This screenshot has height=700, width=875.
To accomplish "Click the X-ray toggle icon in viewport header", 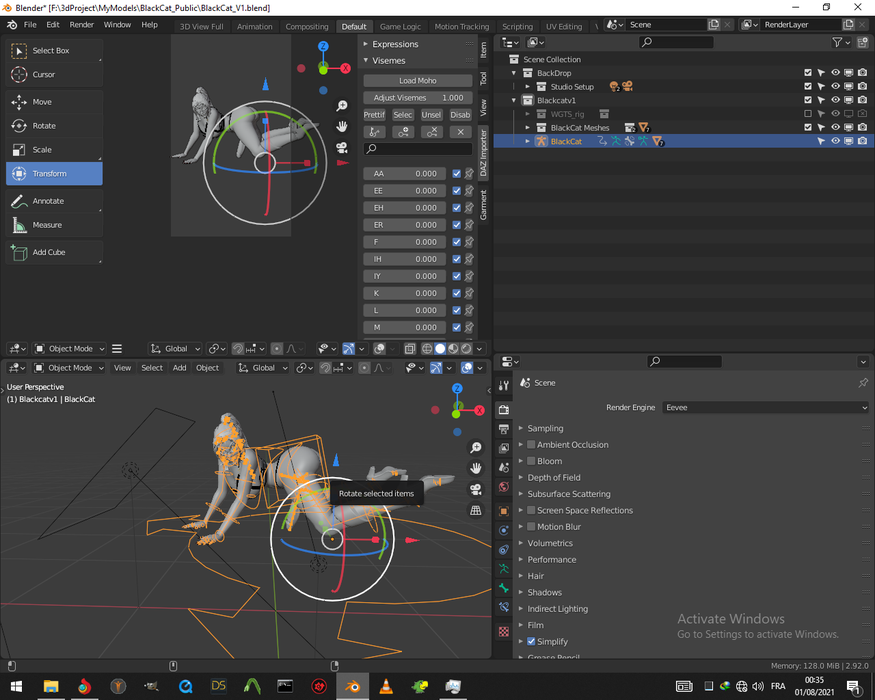I will 410,349.
